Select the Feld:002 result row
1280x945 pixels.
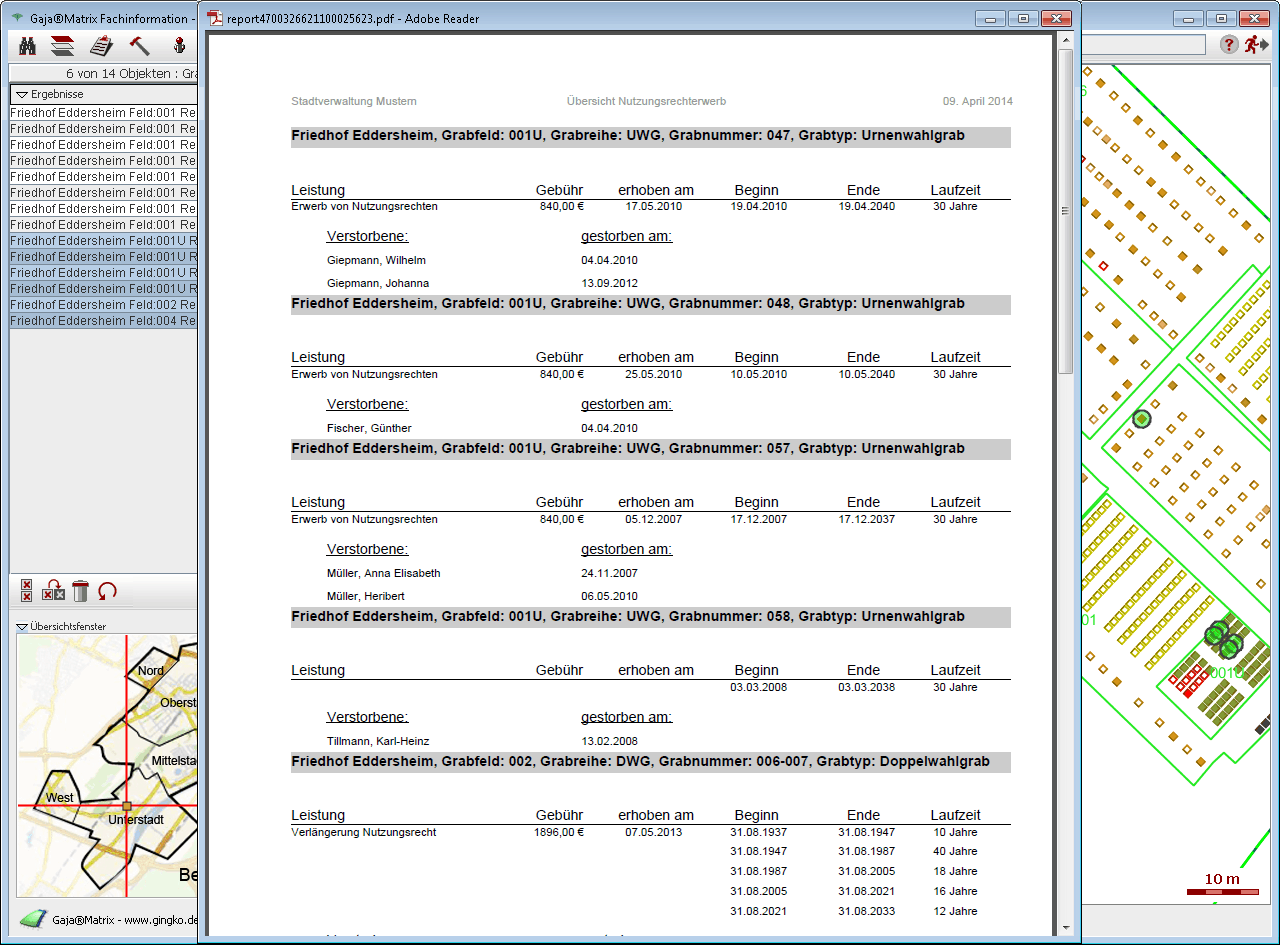(x=103, y=305)
